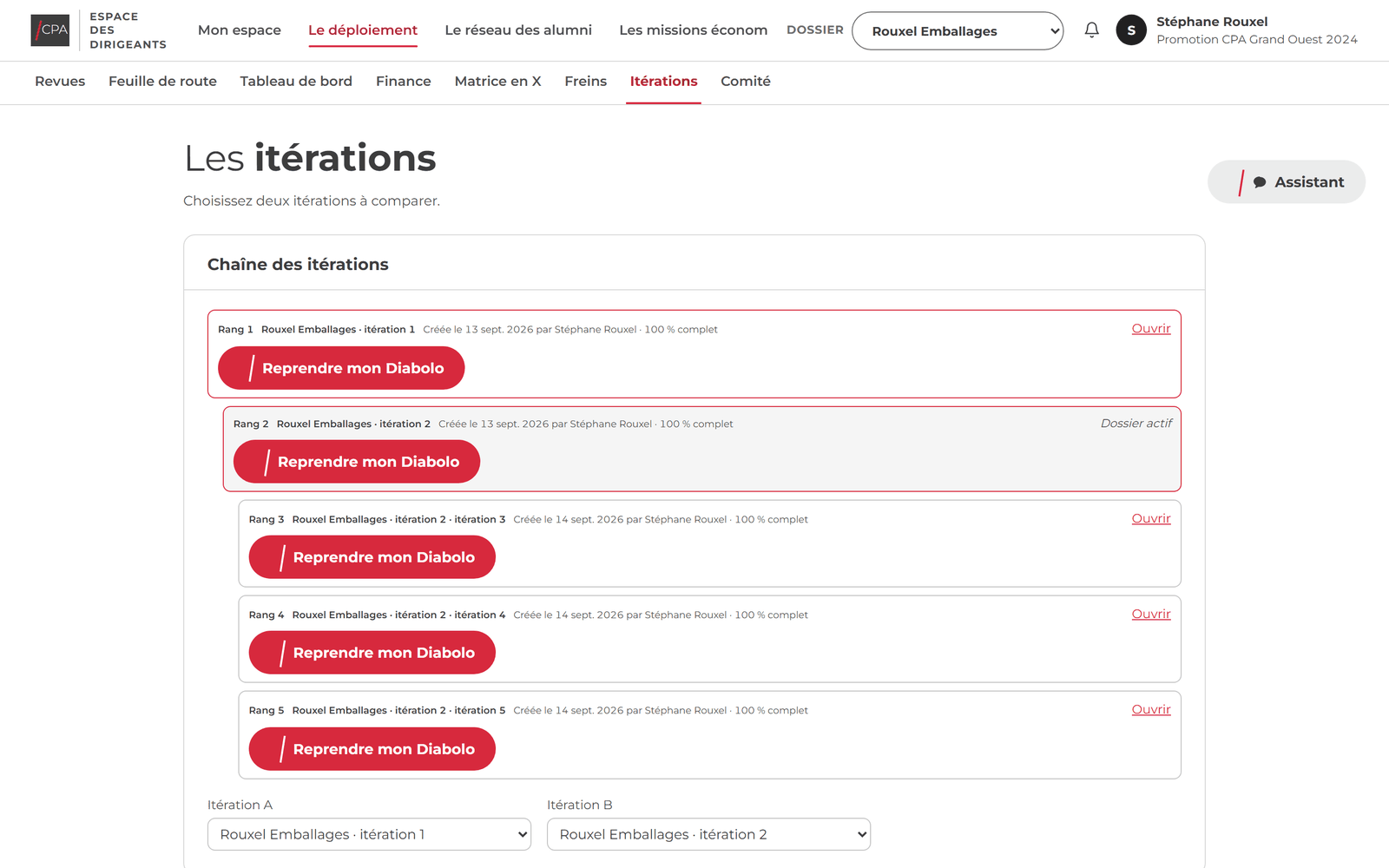Reprendre mon Diabolo for Rang 4
The width and height of the screenshot is (1389, 868).
coord(372,653)
